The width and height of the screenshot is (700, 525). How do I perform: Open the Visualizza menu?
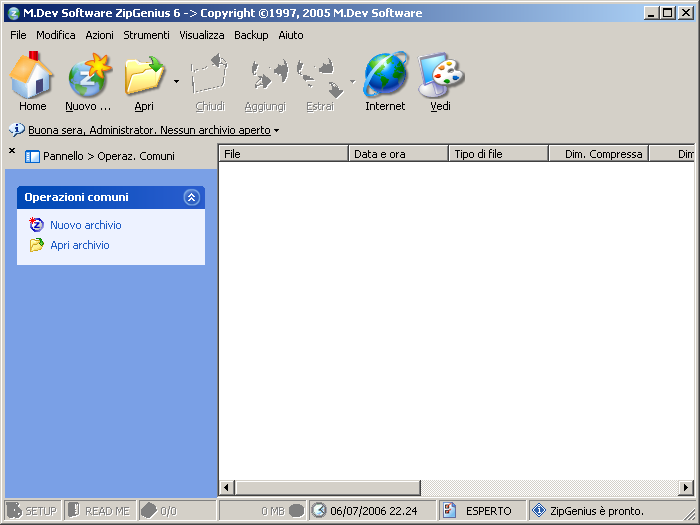coord(202,35)
